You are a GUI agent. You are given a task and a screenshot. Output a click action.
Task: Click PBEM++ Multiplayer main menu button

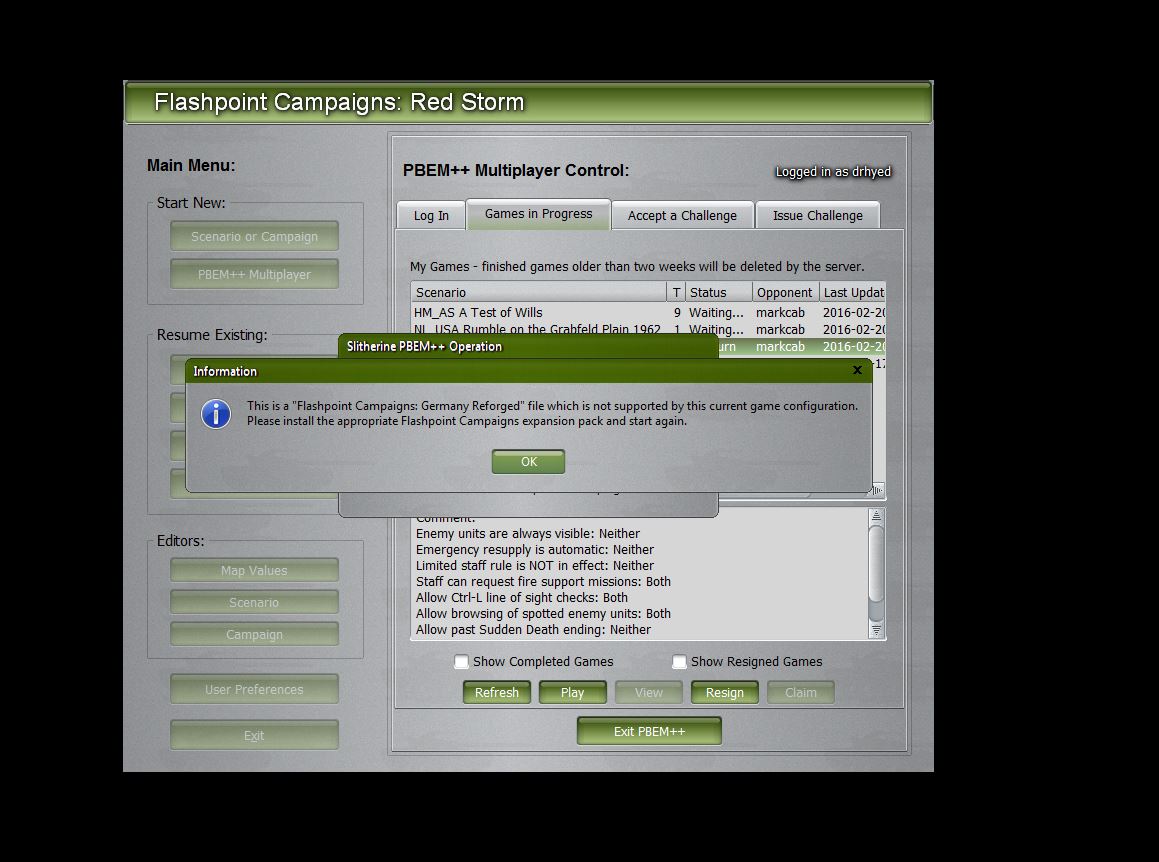(254, 274)
